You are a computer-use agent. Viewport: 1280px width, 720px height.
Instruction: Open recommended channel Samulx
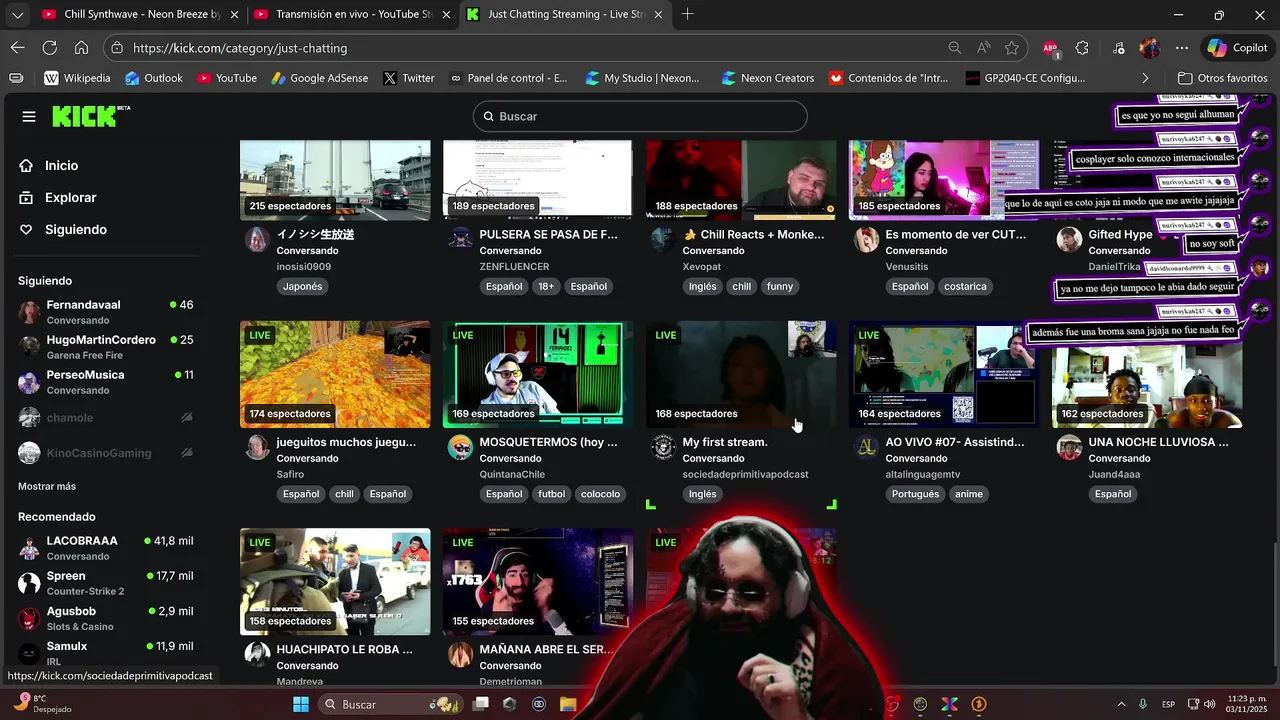click(x=106, y=653)
